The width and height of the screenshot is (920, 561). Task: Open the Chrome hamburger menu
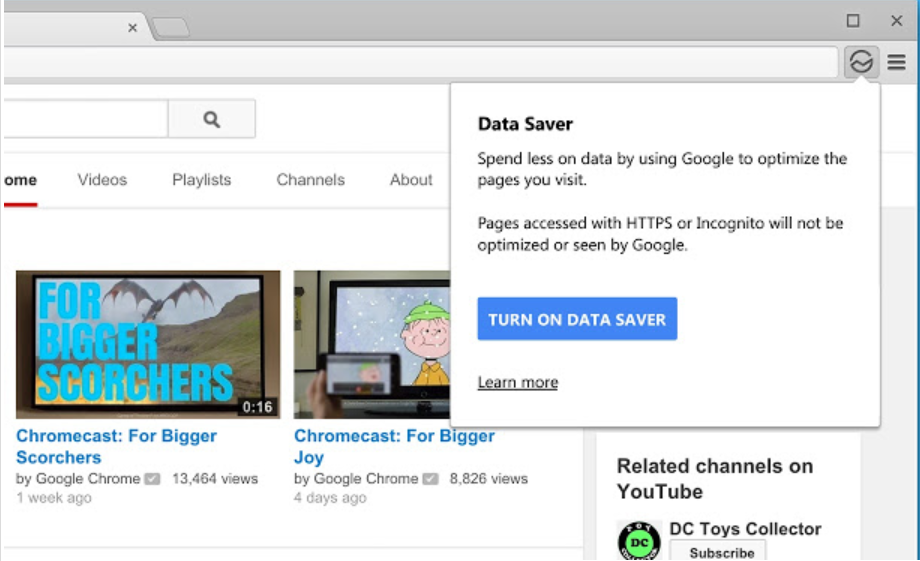(897, 62)
